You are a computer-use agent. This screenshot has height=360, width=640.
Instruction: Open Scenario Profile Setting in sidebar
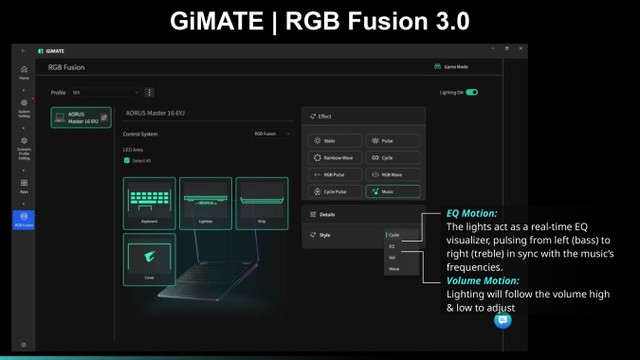coord(24,148)
